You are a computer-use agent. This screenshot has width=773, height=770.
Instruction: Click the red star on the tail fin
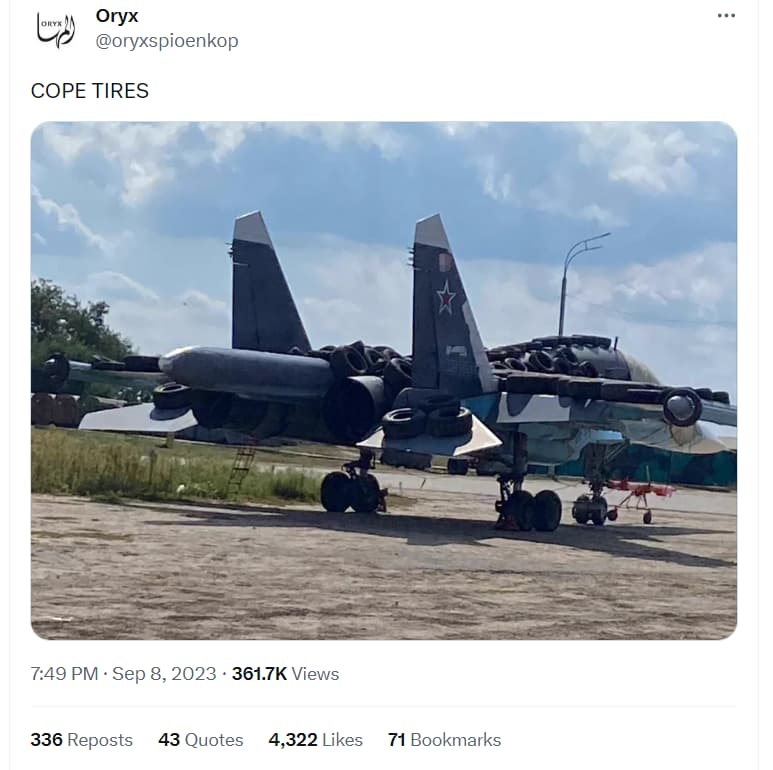(x=446, y=297)
